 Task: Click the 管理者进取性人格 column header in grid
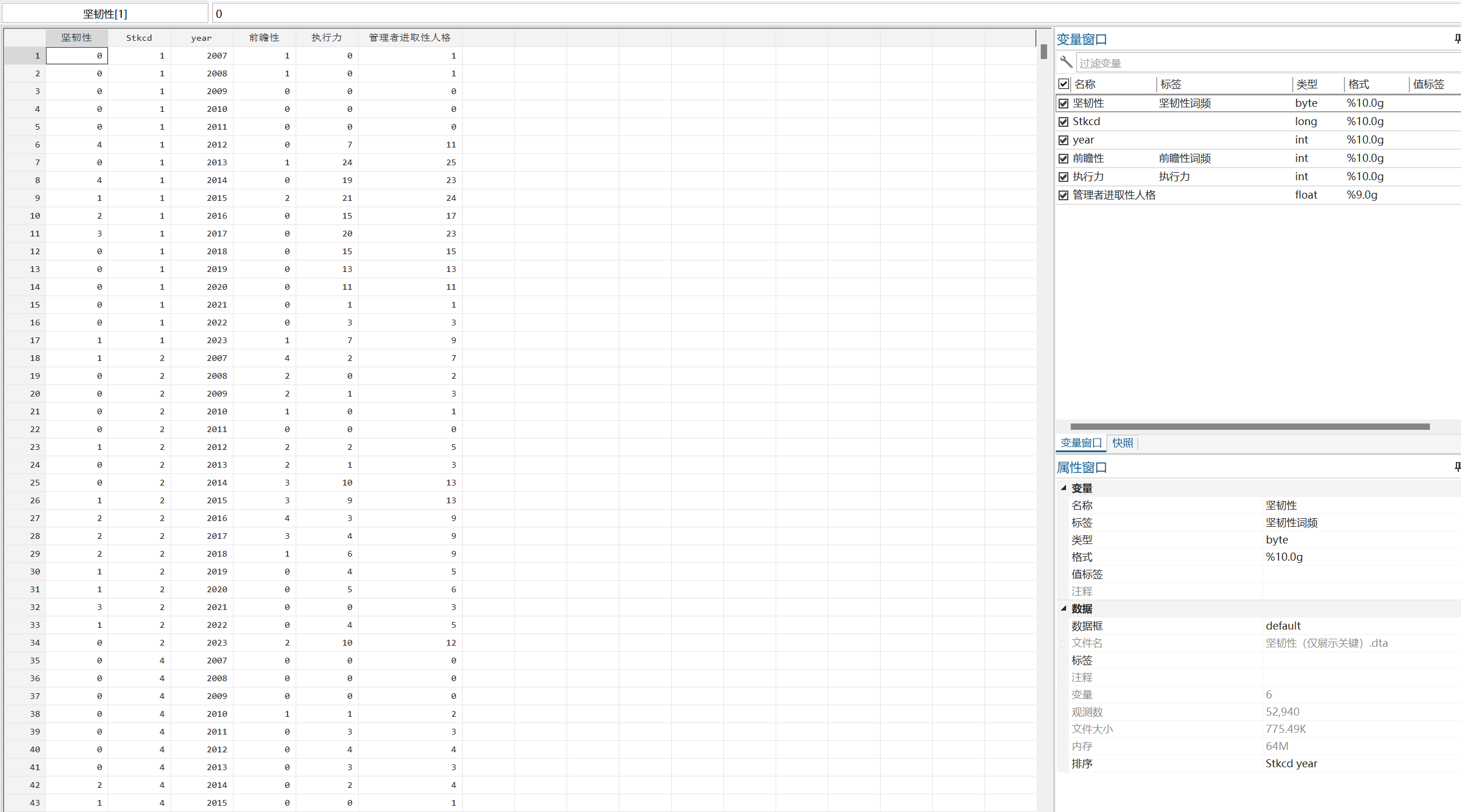coord(410,38)
